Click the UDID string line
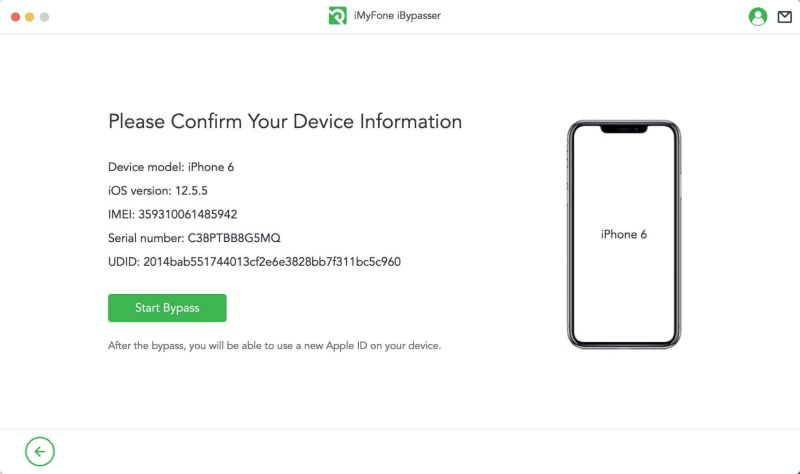Viewport: 800px width, 474px height. pos(254,262)
